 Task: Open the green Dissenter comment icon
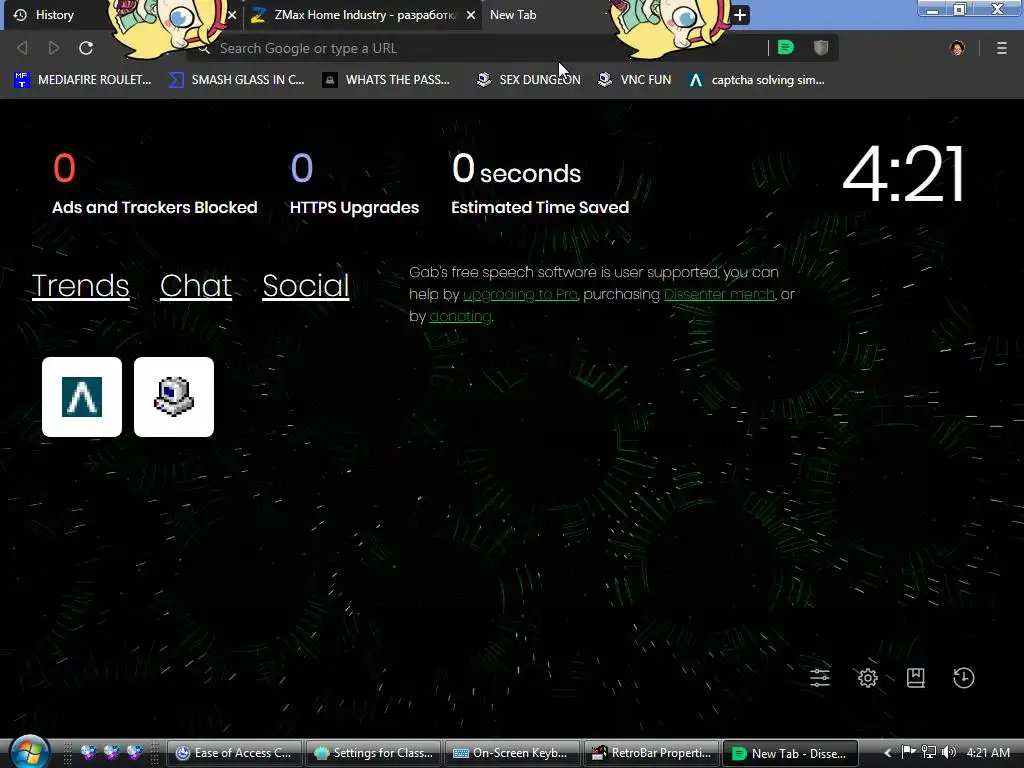coord(786,48)
